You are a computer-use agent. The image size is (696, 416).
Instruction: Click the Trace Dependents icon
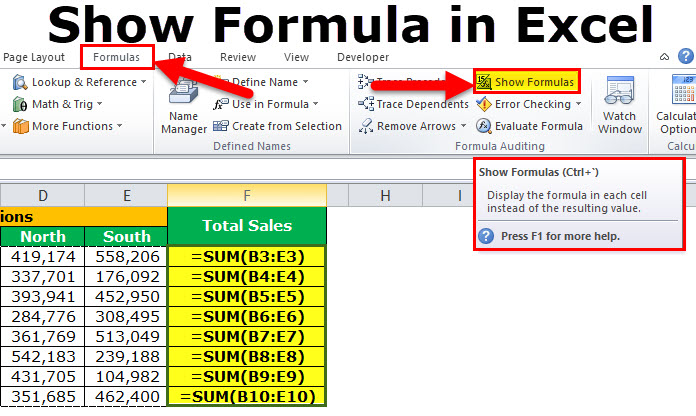pyautogui.click(x=366, y=104)
